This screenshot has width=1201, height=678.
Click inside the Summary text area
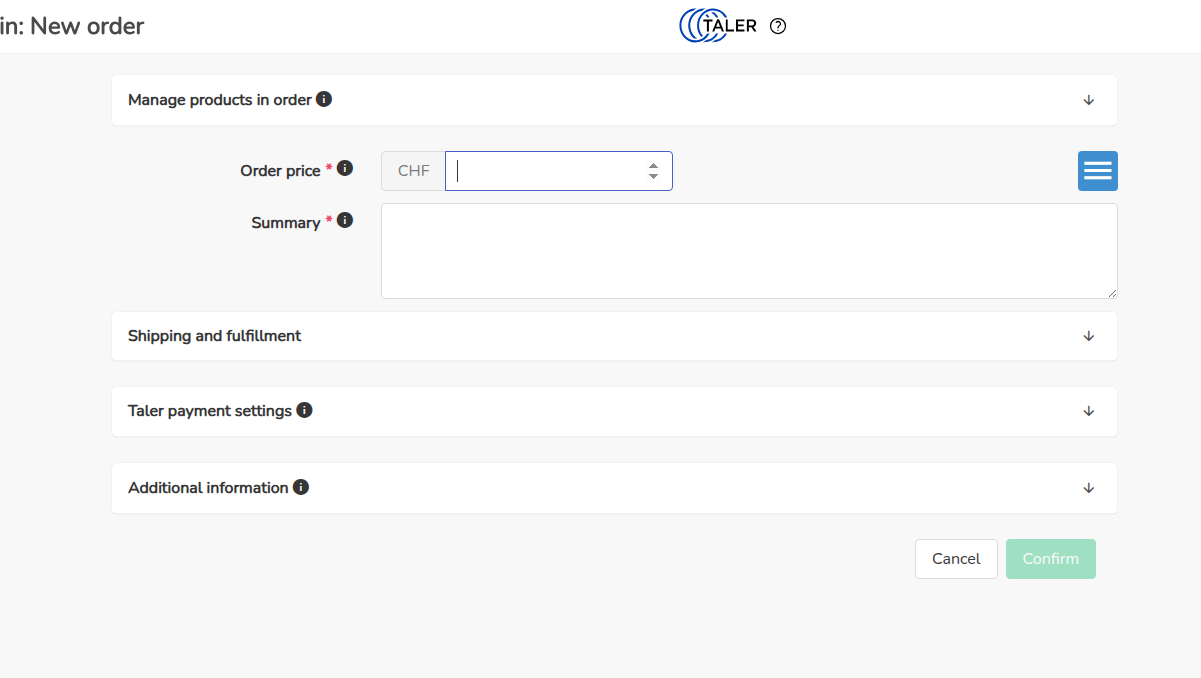point(749,251)
